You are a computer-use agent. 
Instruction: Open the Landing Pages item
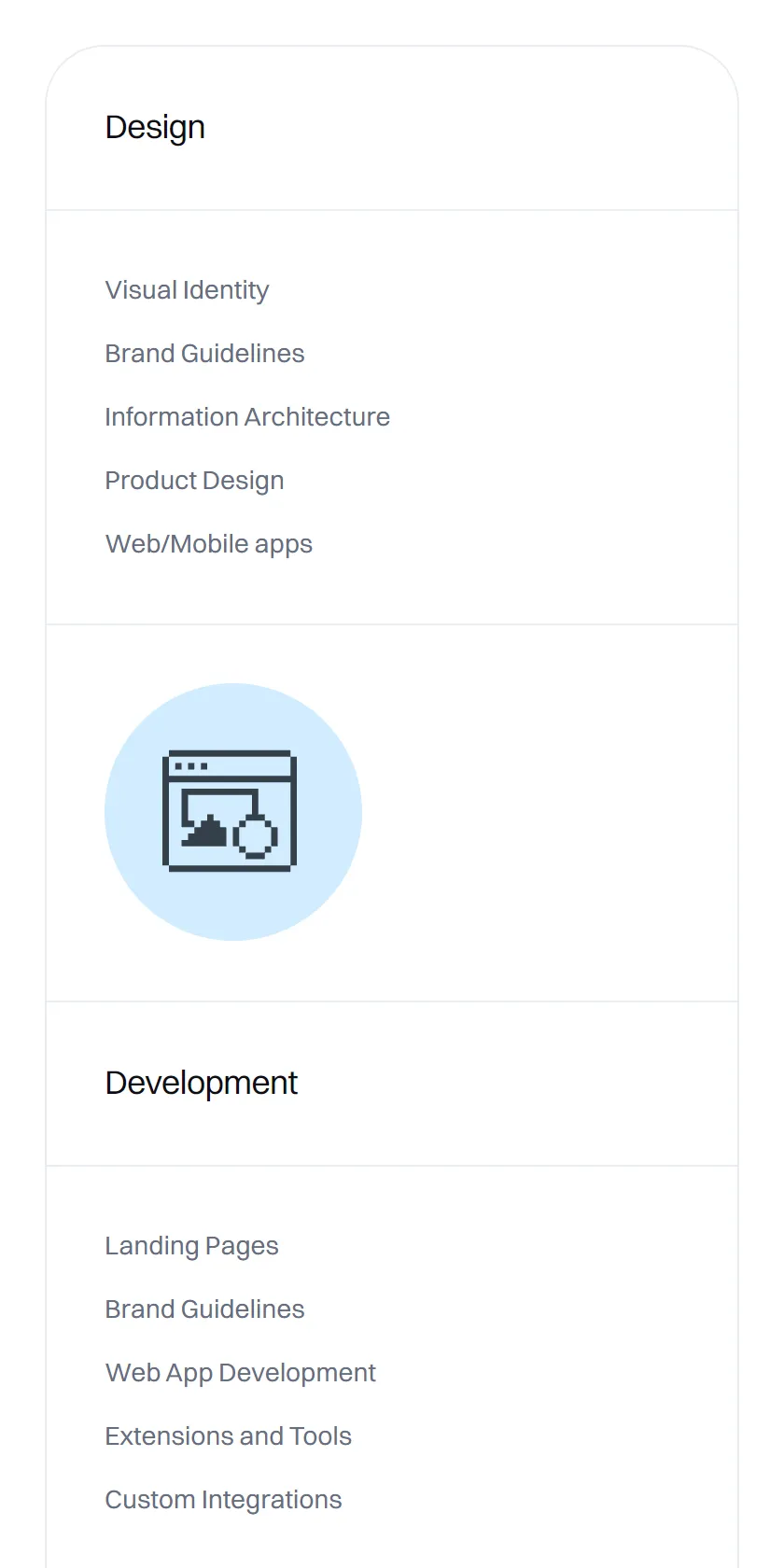click(x=191, y=1246)
